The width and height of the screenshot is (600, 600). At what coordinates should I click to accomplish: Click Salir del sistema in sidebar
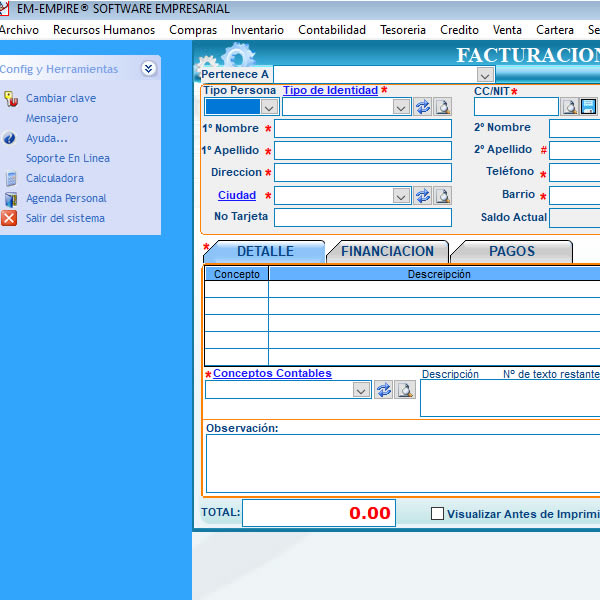(x=65, y=218)
